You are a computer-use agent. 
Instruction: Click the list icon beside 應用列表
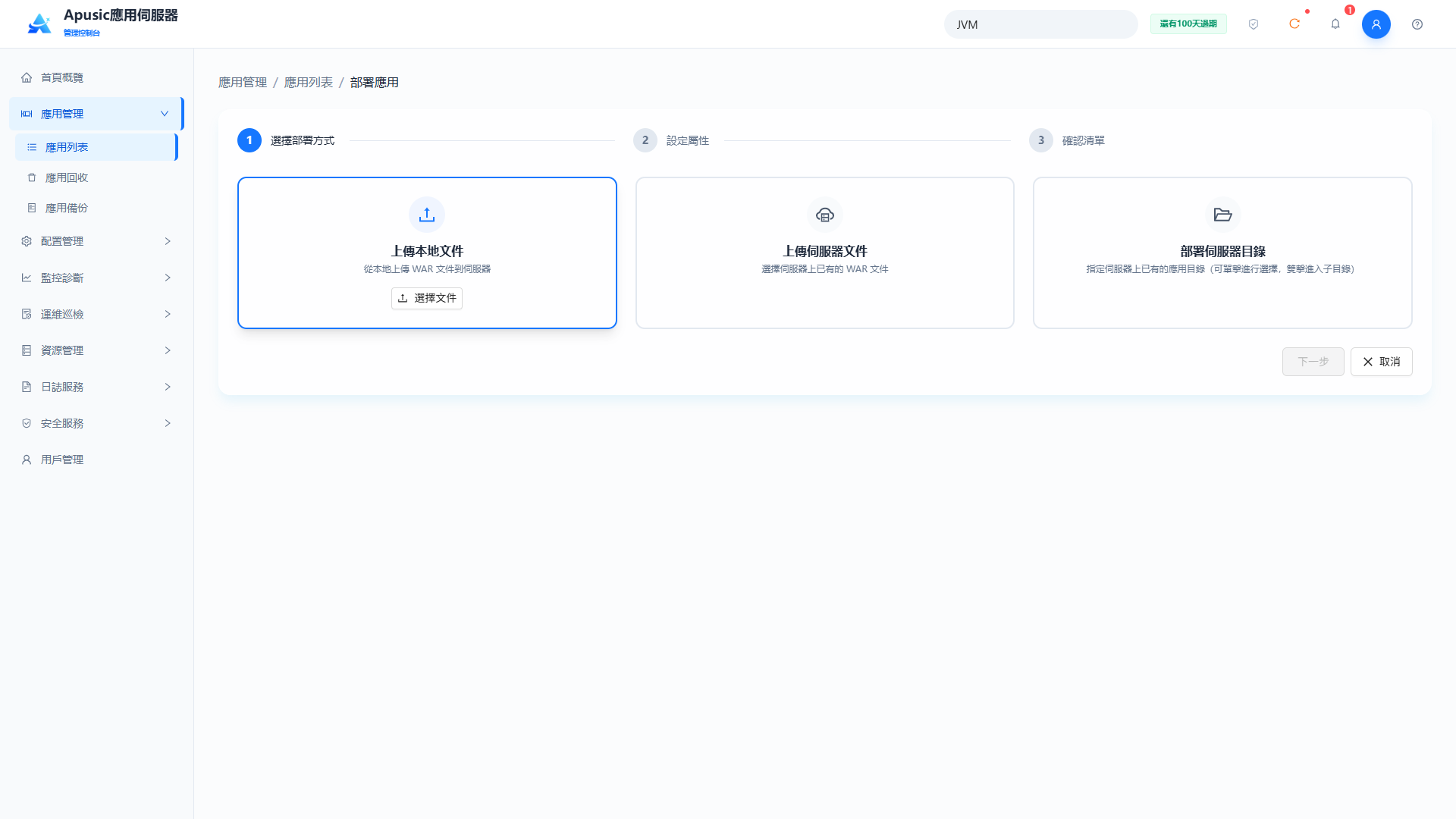point(32,147)
